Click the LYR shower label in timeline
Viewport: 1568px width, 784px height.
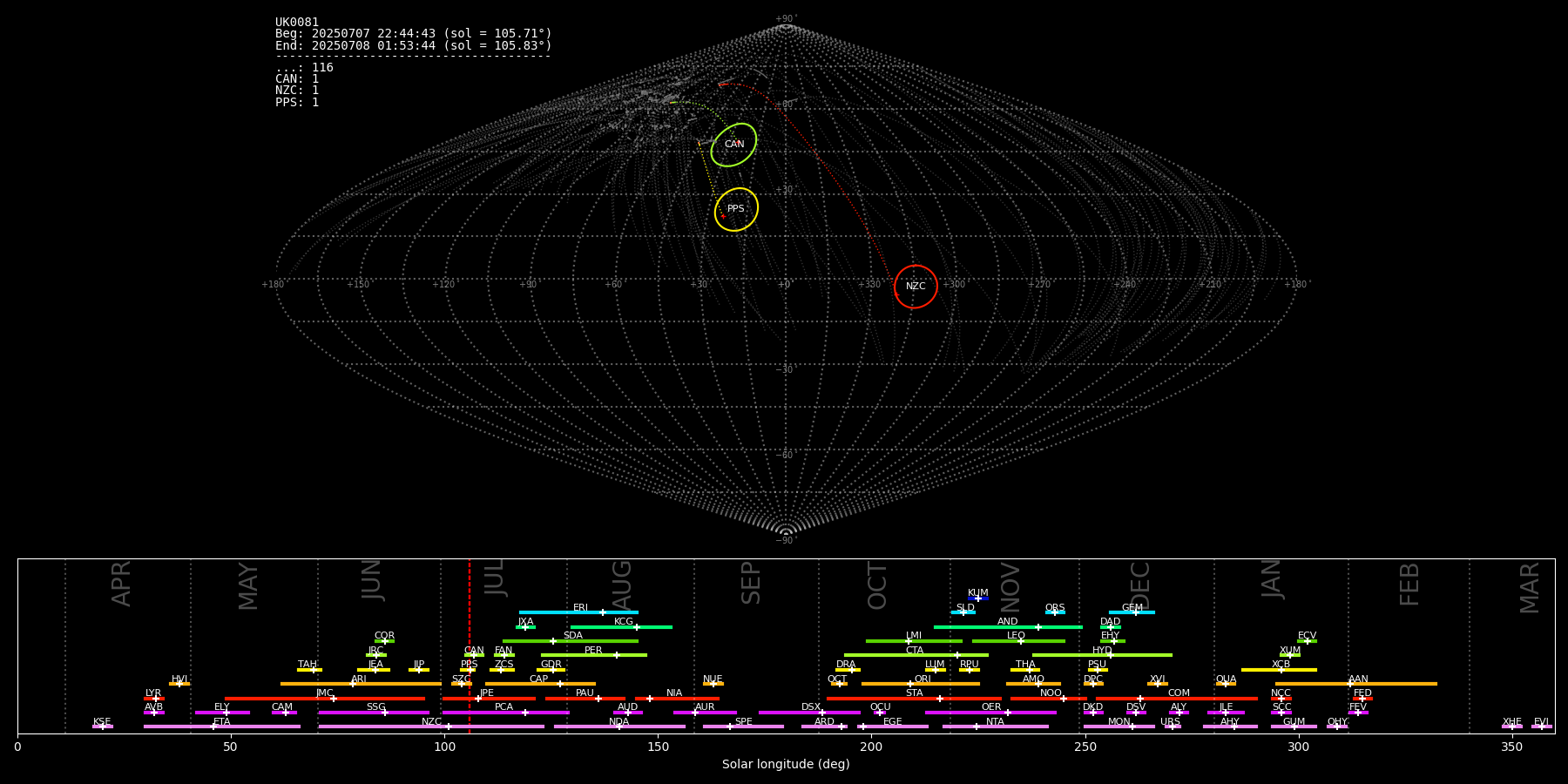[153, 693]
